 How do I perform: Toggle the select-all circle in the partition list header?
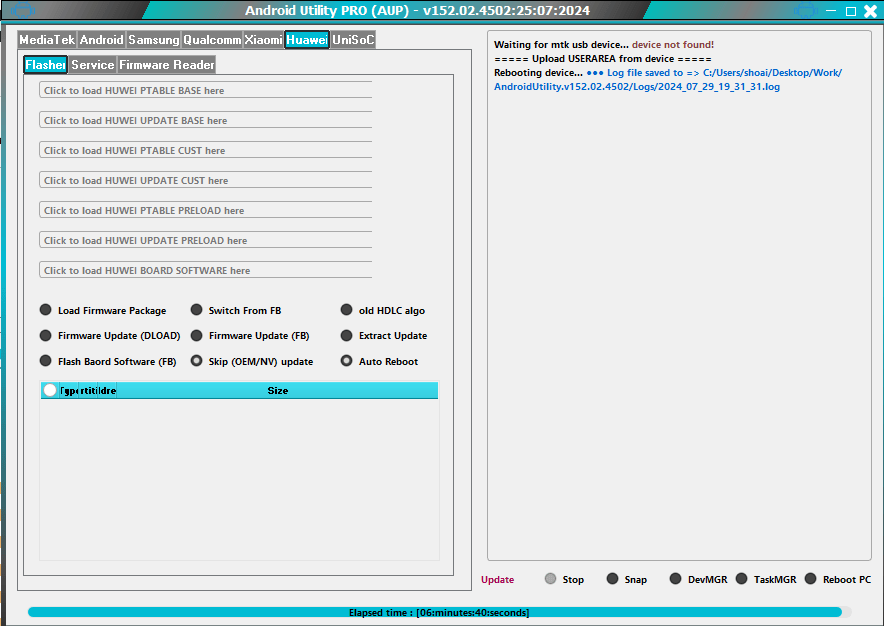49,390
